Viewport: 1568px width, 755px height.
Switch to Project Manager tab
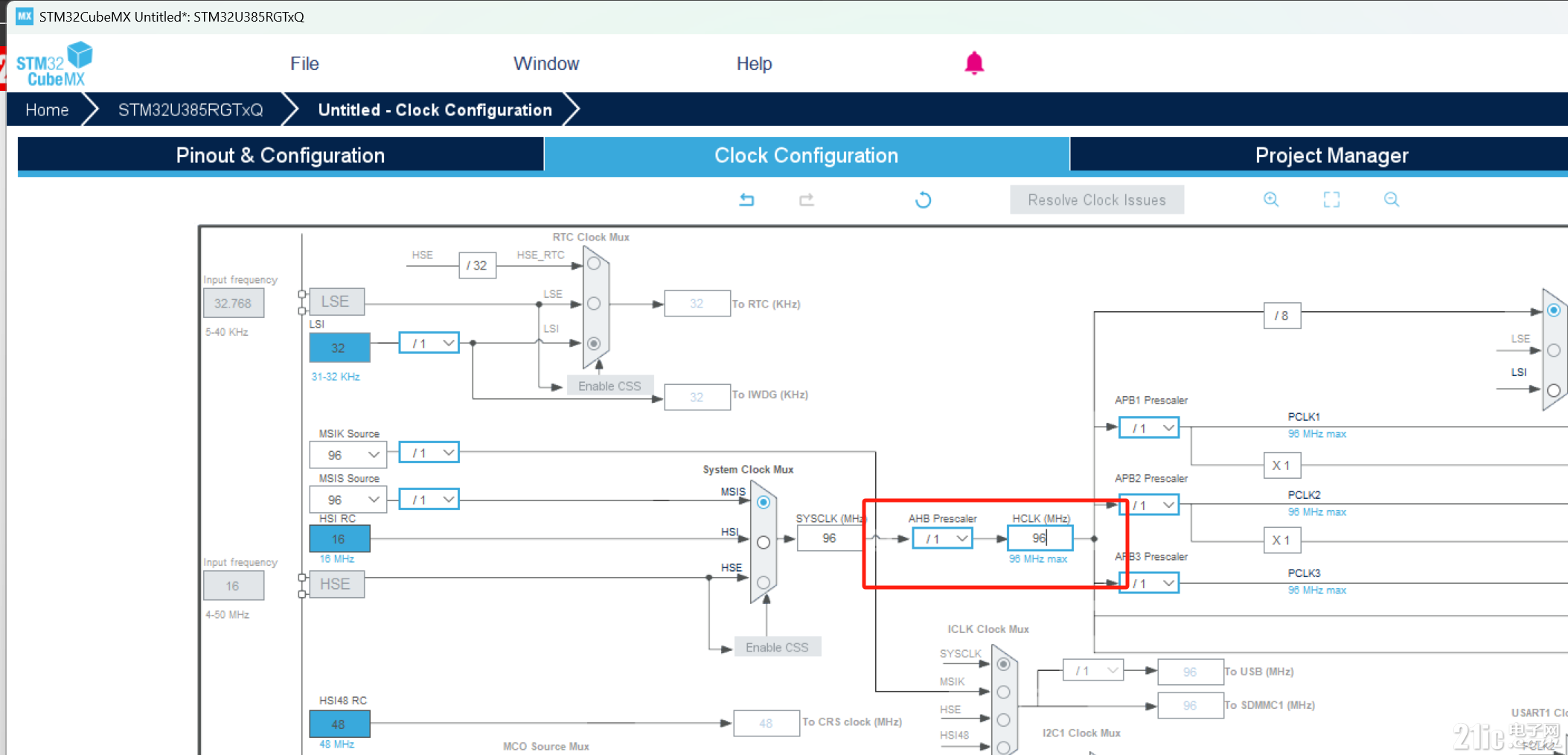pyautogui.click(x=1331, y=155)
